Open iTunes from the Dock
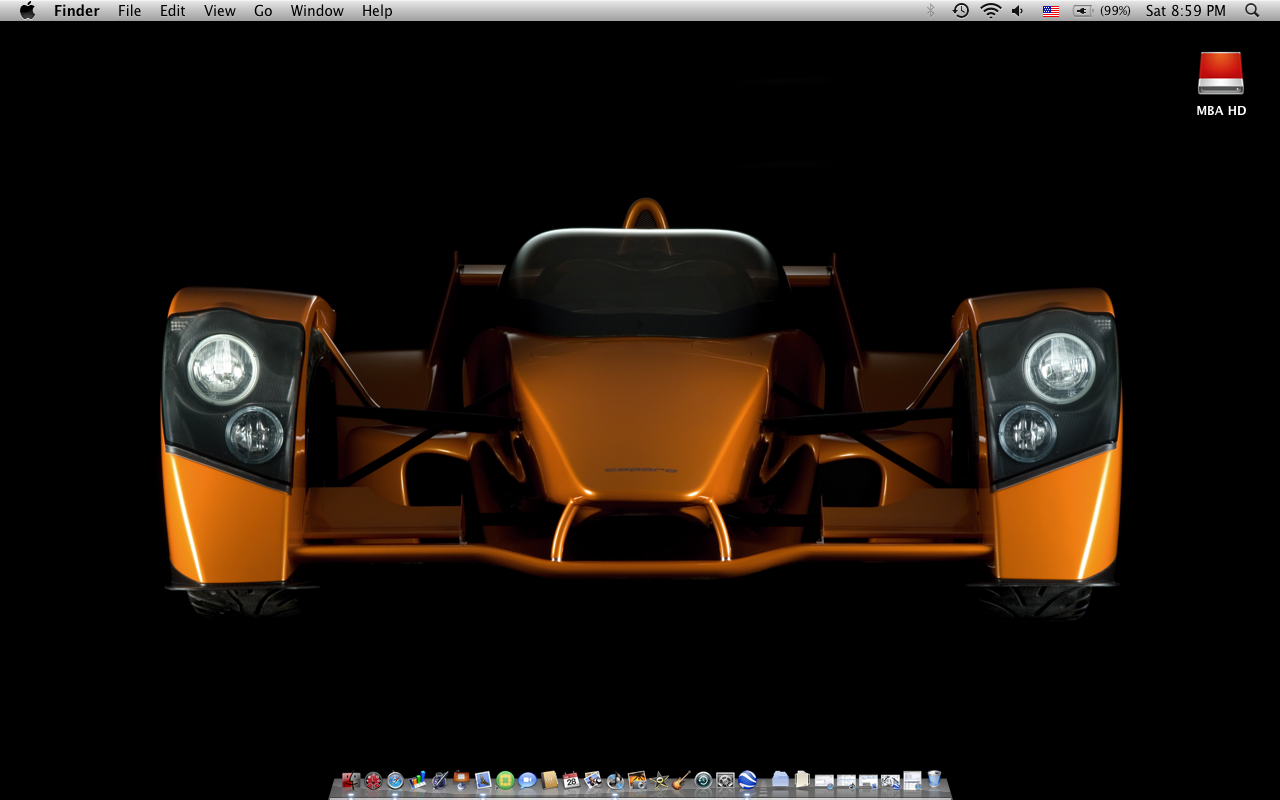The image size is (1280, 800). tap(615, 780)
